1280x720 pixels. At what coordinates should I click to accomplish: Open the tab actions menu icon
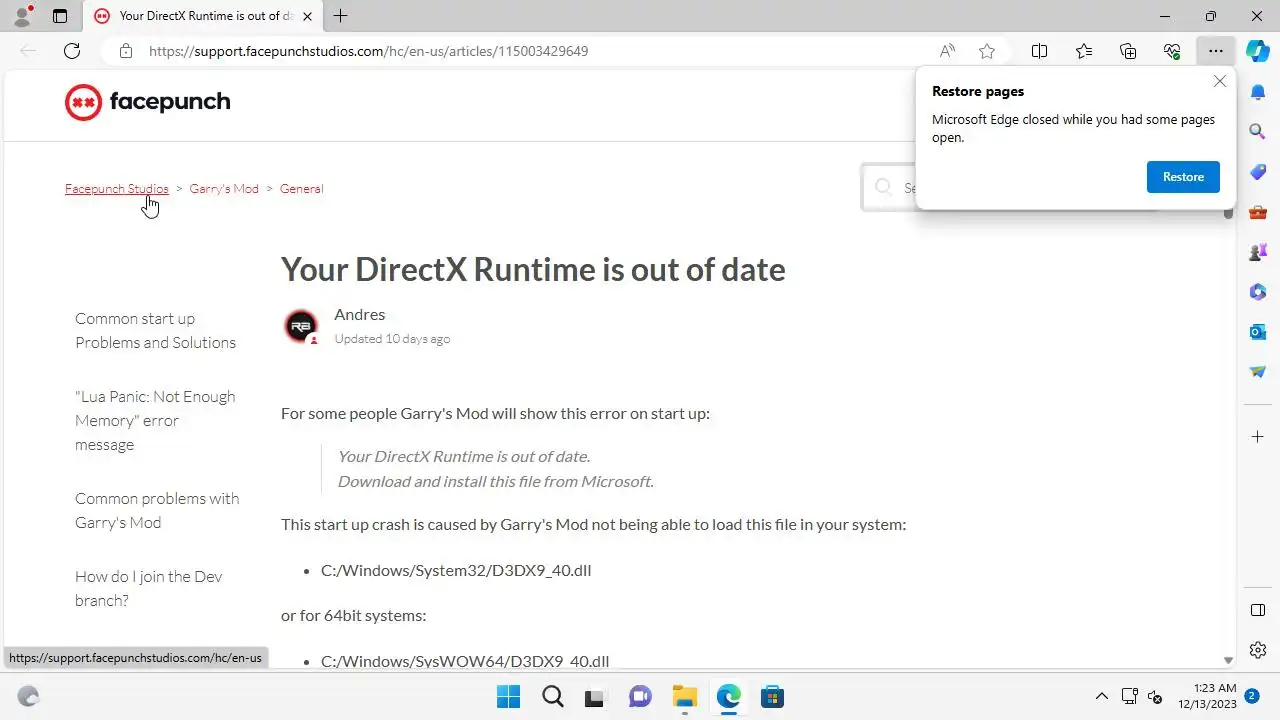[x=60, y=16]
